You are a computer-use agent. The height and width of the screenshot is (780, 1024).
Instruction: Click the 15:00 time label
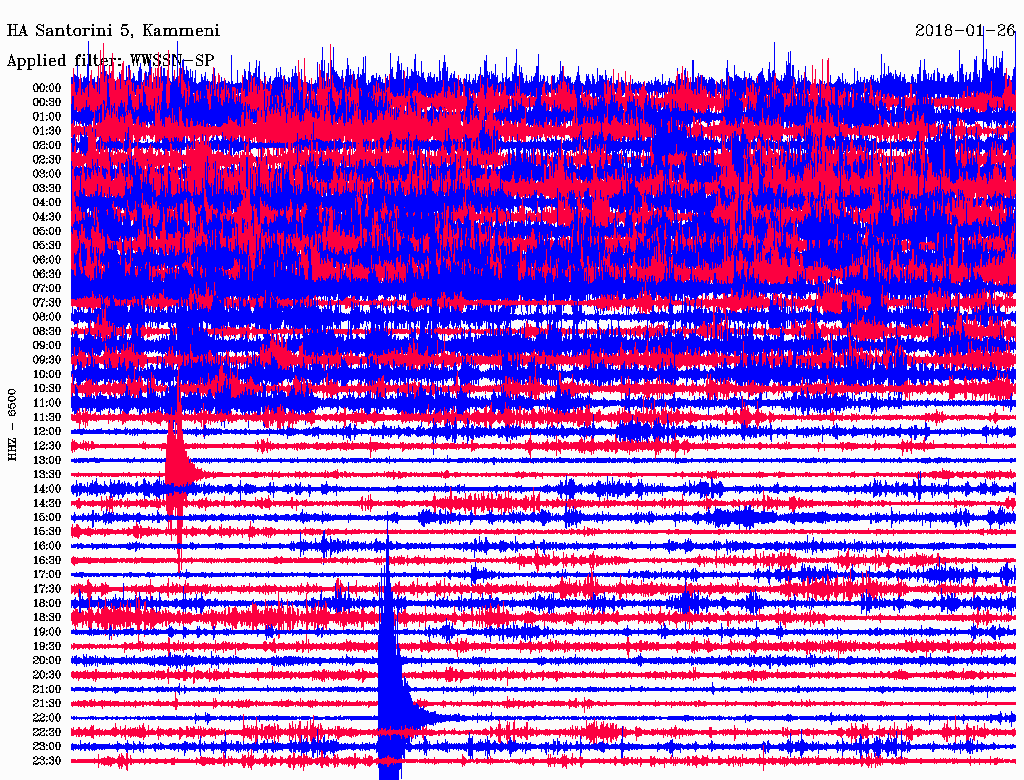point(47,517)
